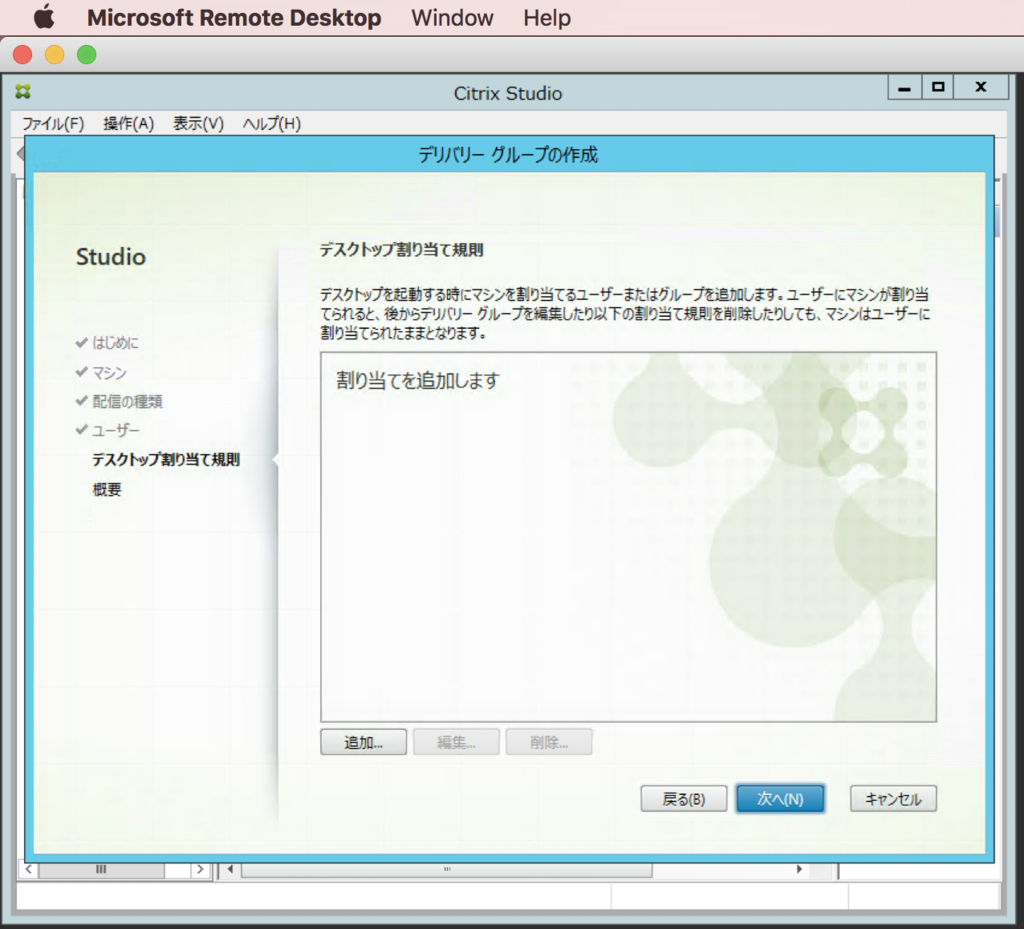Screen dimensions: 1024x929
Task: Click the 削除... button
Action: click(x=549, y=742)
